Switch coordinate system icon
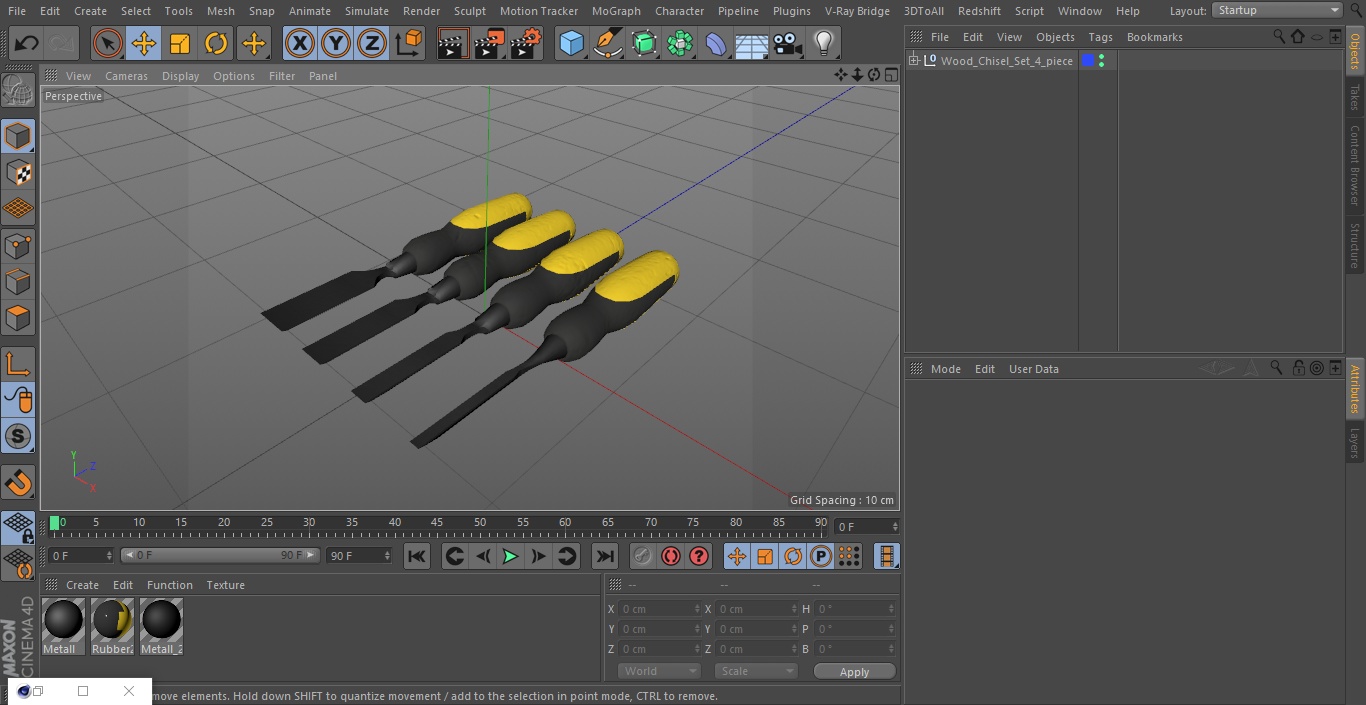The width and height of the screenshot is (1366, 705). (409, 44)
